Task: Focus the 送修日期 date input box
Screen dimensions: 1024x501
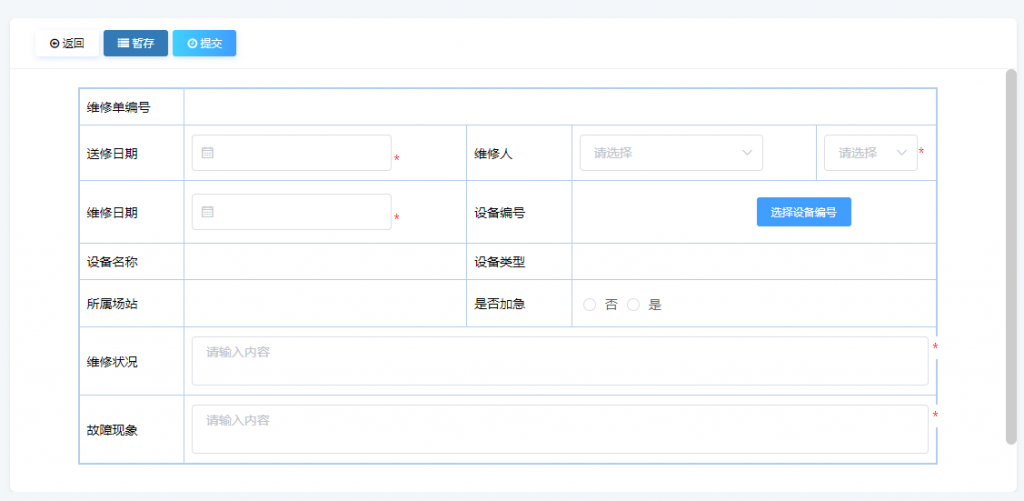Action: click(300, 153)
